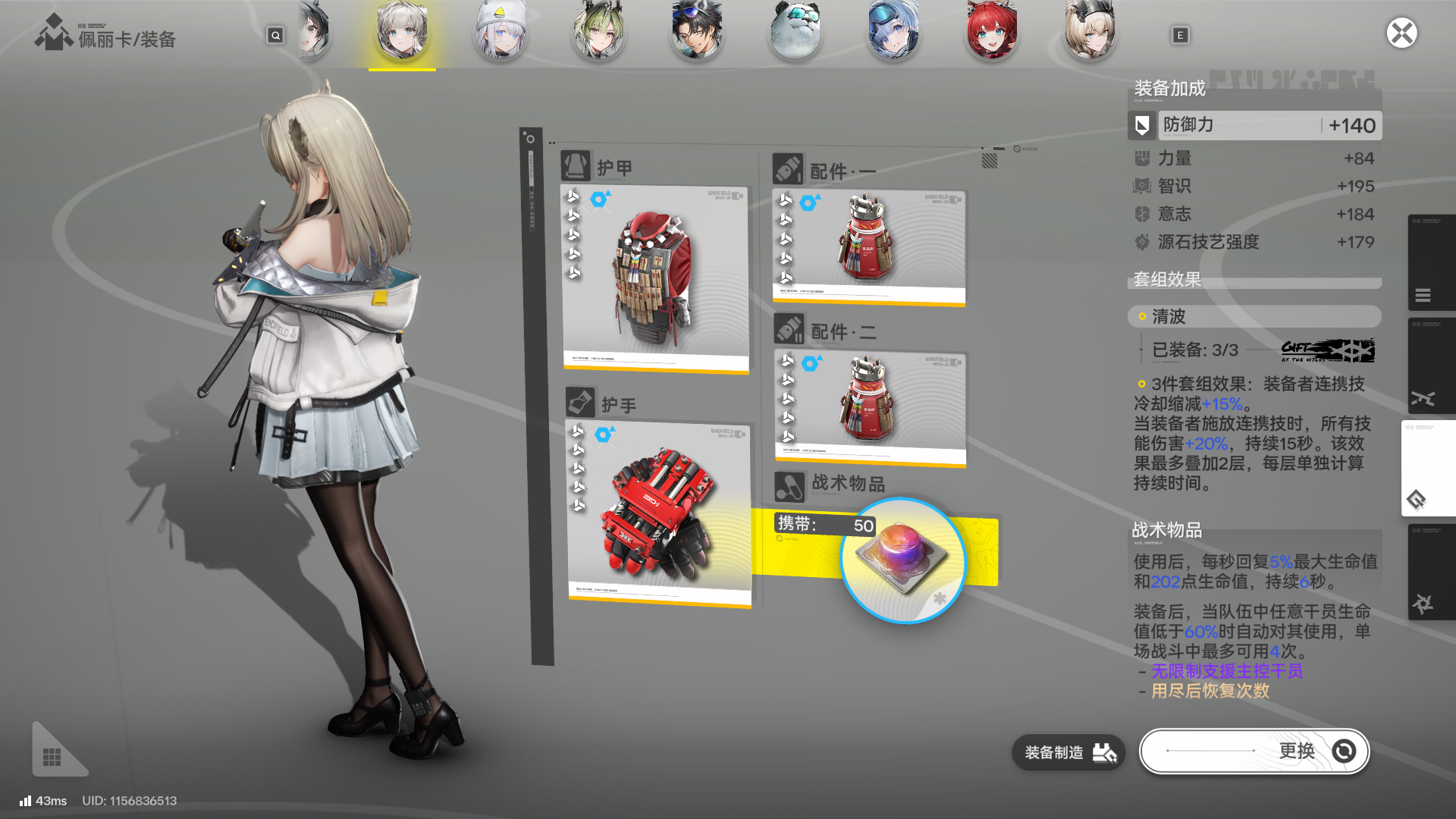
Task: Click the 携带: 50 carry count label
Action: 825,524
